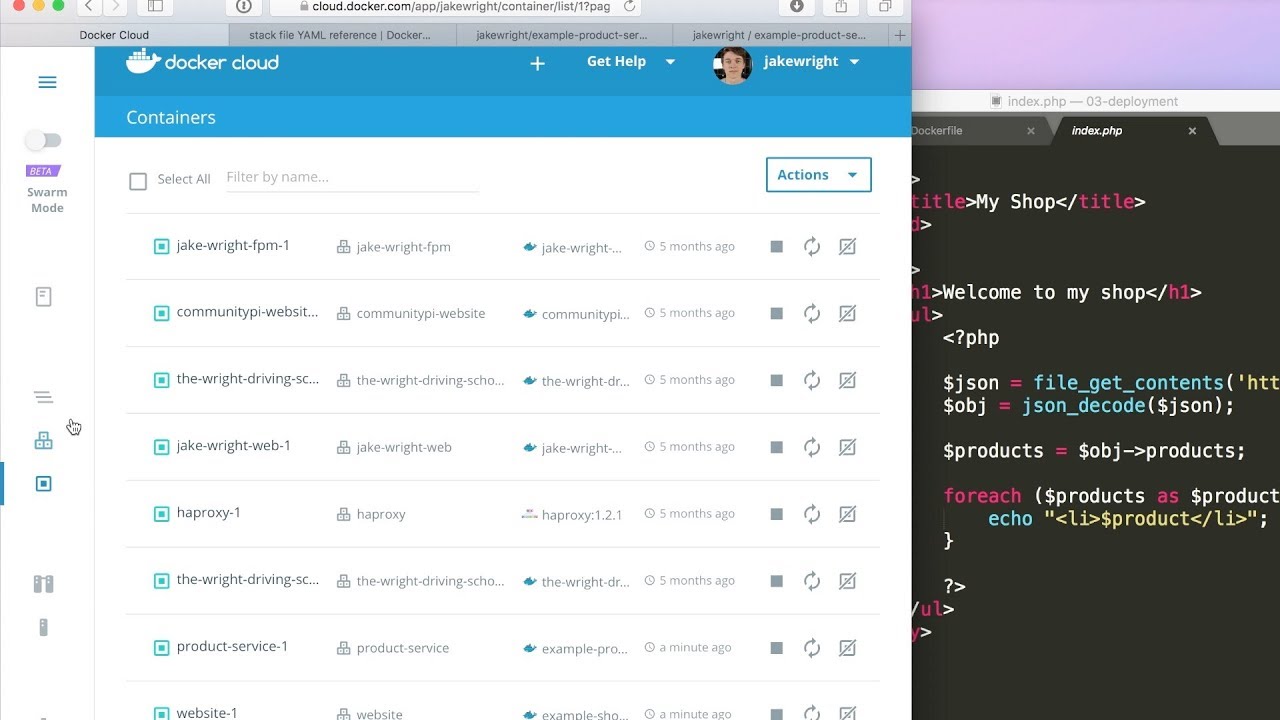Select the website-1 container link
This screenshot has width=1280, height=720.
click(x=207, y=713)
